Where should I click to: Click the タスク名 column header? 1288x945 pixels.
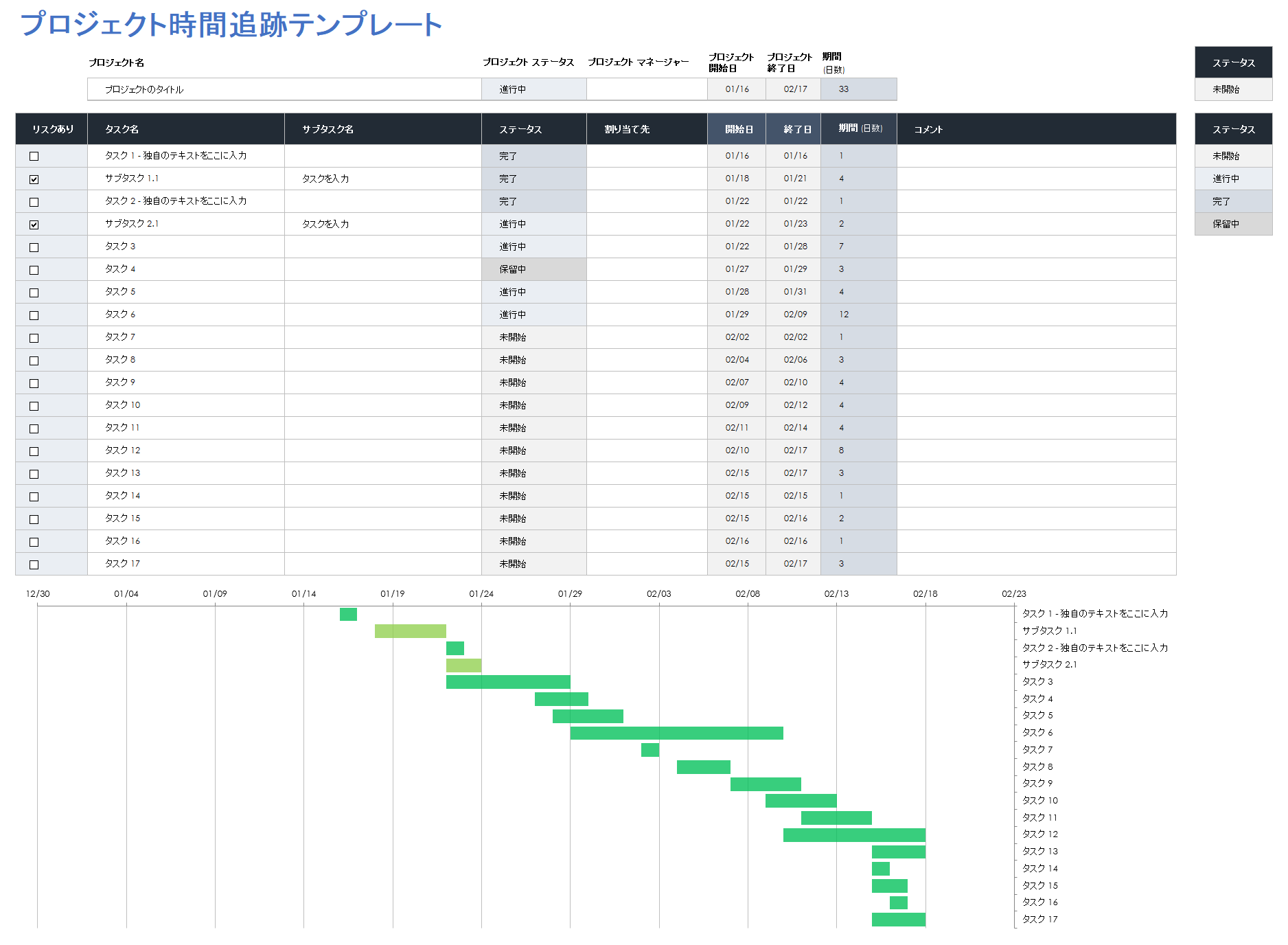coord(186,129)
